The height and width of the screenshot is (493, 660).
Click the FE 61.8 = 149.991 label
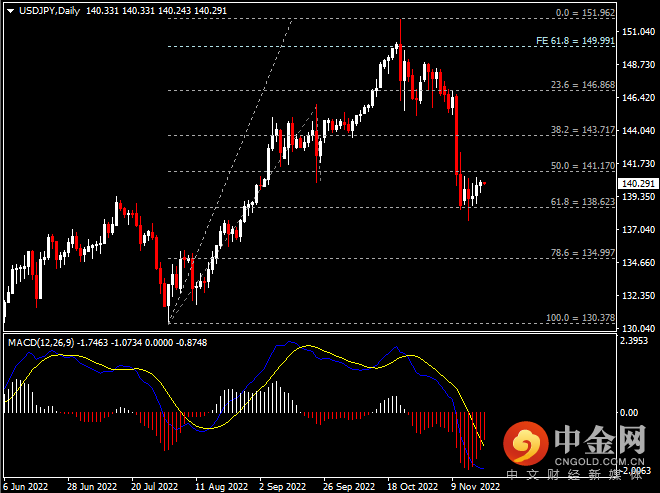575,41
